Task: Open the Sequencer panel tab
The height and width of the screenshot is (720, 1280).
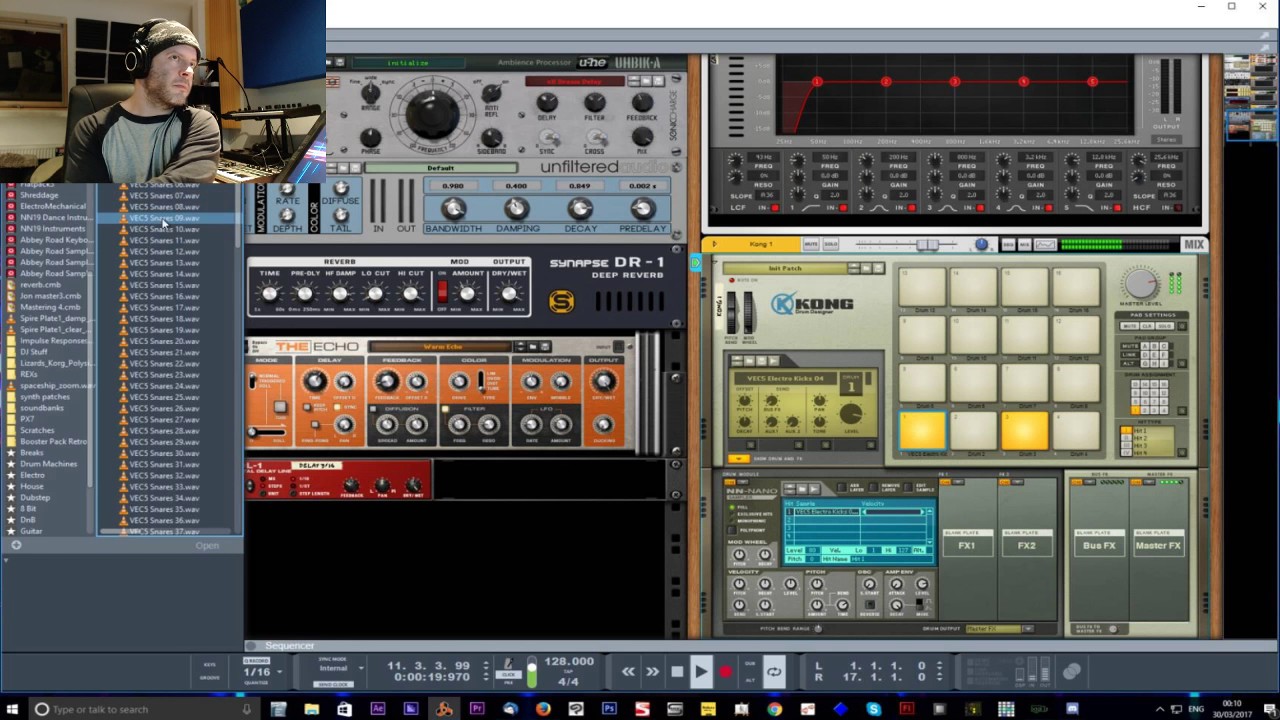Action: (x=289, y=646)
